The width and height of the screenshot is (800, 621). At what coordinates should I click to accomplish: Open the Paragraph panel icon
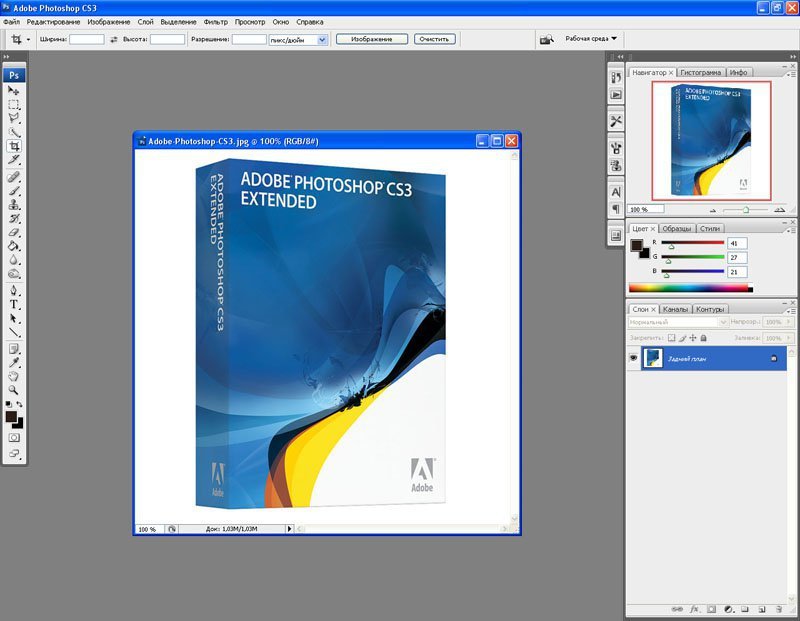pyautogui.click(x=616, y=209)
